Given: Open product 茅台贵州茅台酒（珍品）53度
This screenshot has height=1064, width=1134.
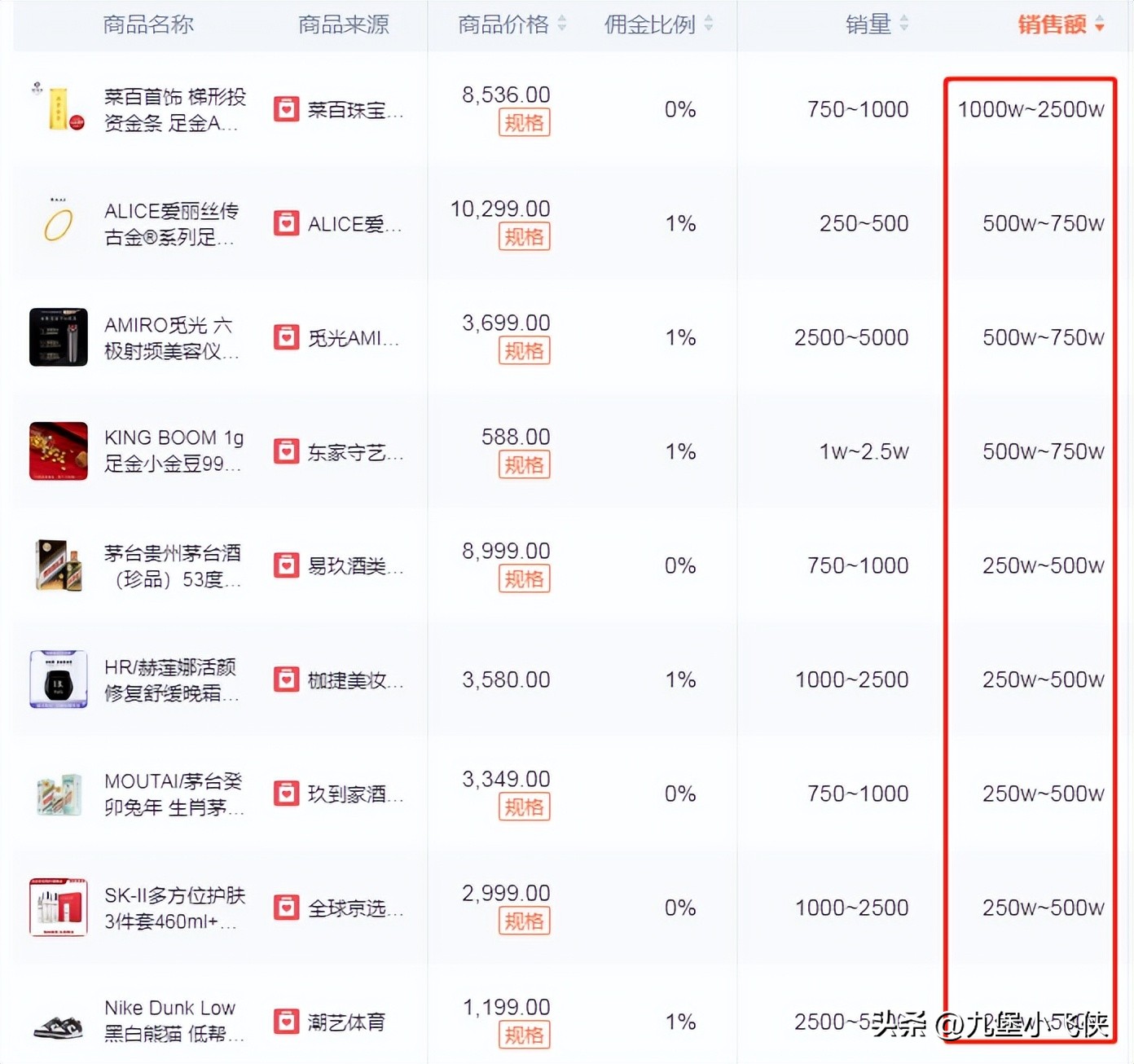Looking at the screenshot, I should point(173,566).
